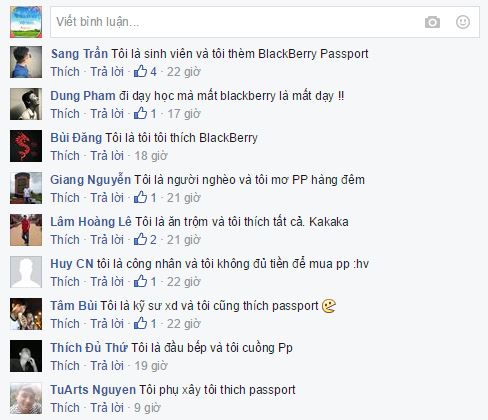The image size is (488, 420).
Task: View likes on Lâm Hoàng Lê's comment
Action: pos(145,239)
